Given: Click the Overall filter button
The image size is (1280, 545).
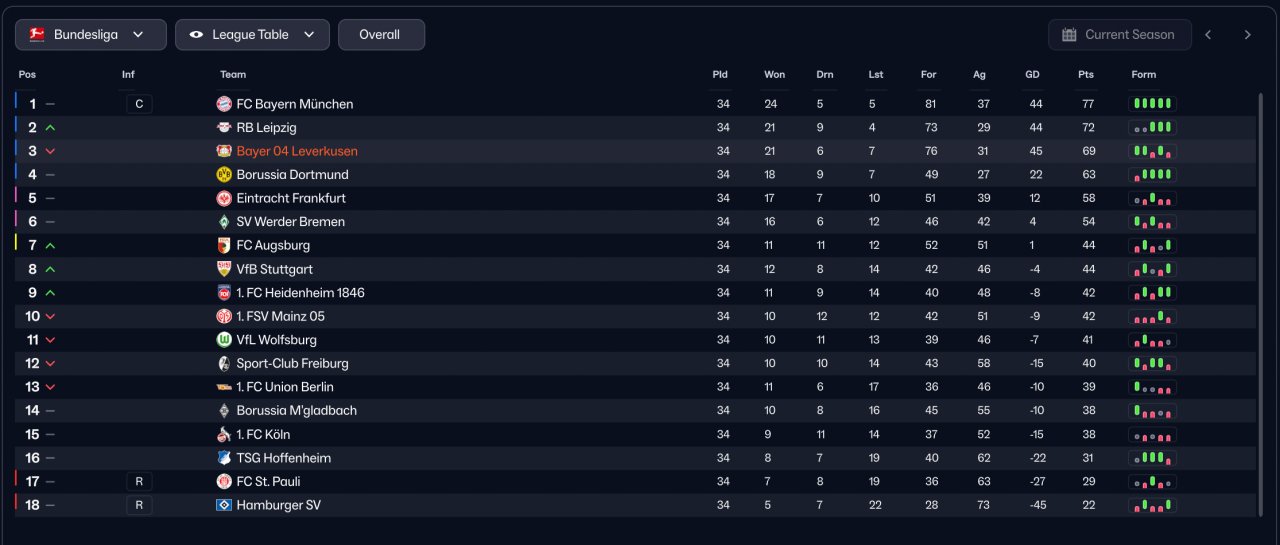Looking at the screenshot, I should [x=381, y=35].
